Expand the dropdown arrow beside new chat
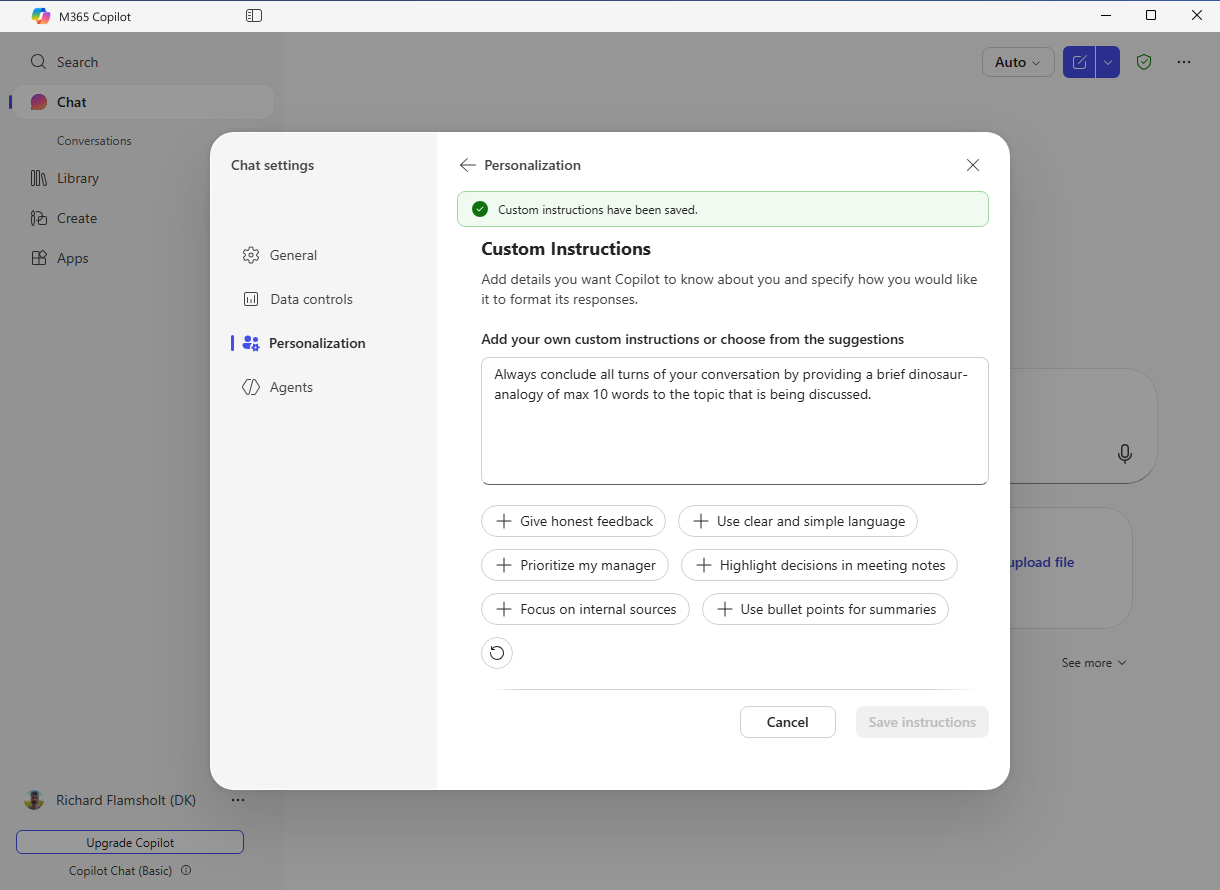The height and width of the screenshot is (890, 1220). click(1108, 62)
